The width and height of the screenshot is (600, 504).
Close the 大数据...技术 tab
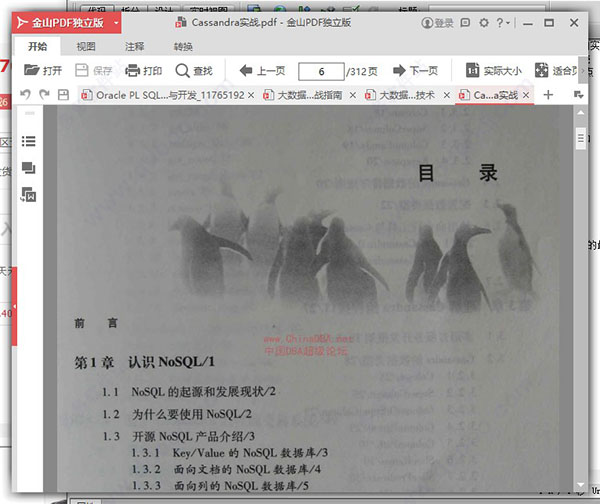[447, 95]
